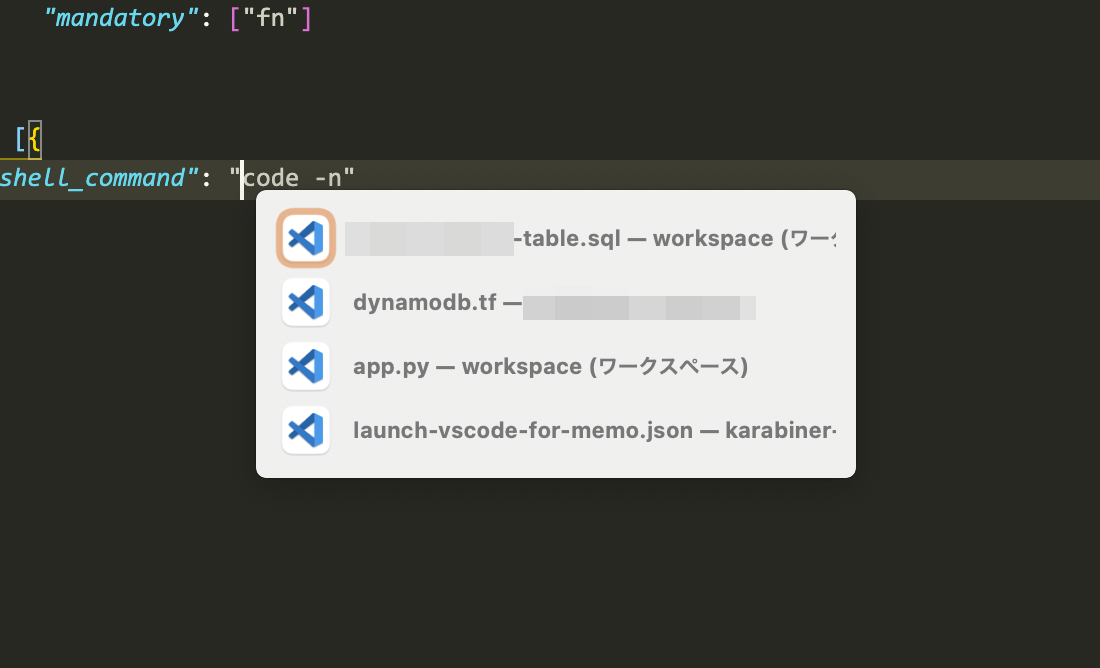Choose the VS Code icon beside dynamodb.tf

coord(306,302)
